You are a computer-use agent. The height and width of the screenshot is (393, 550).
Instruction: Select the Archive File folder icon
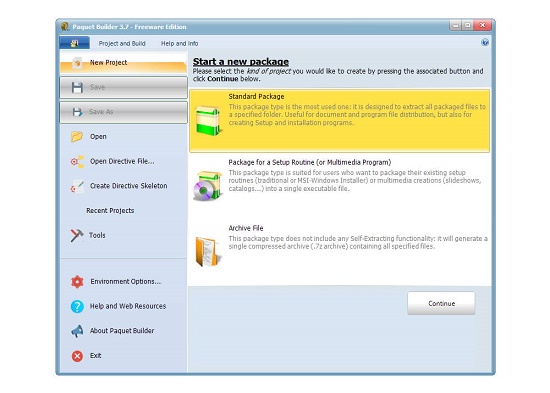click(x=208, y=252)
